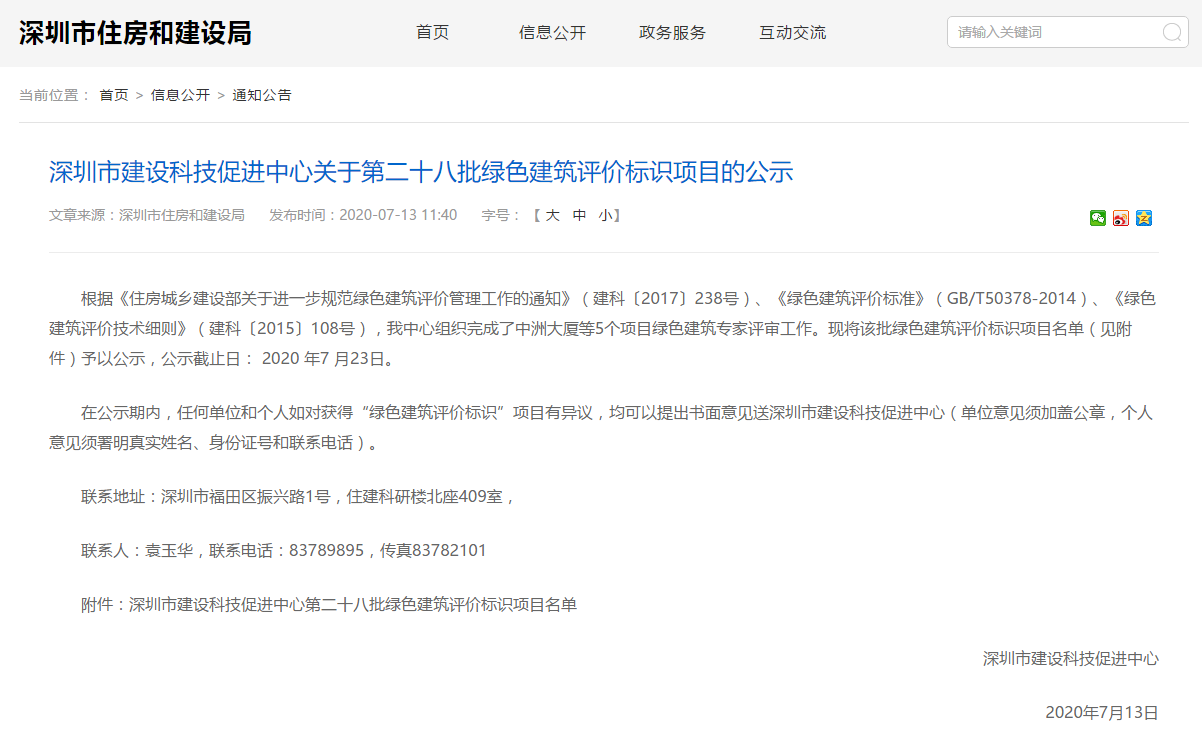Viewport: 1202px width, 753px height.
Task: Go to 通知公告 in the breadcrumb
Action: pos(262,95)
